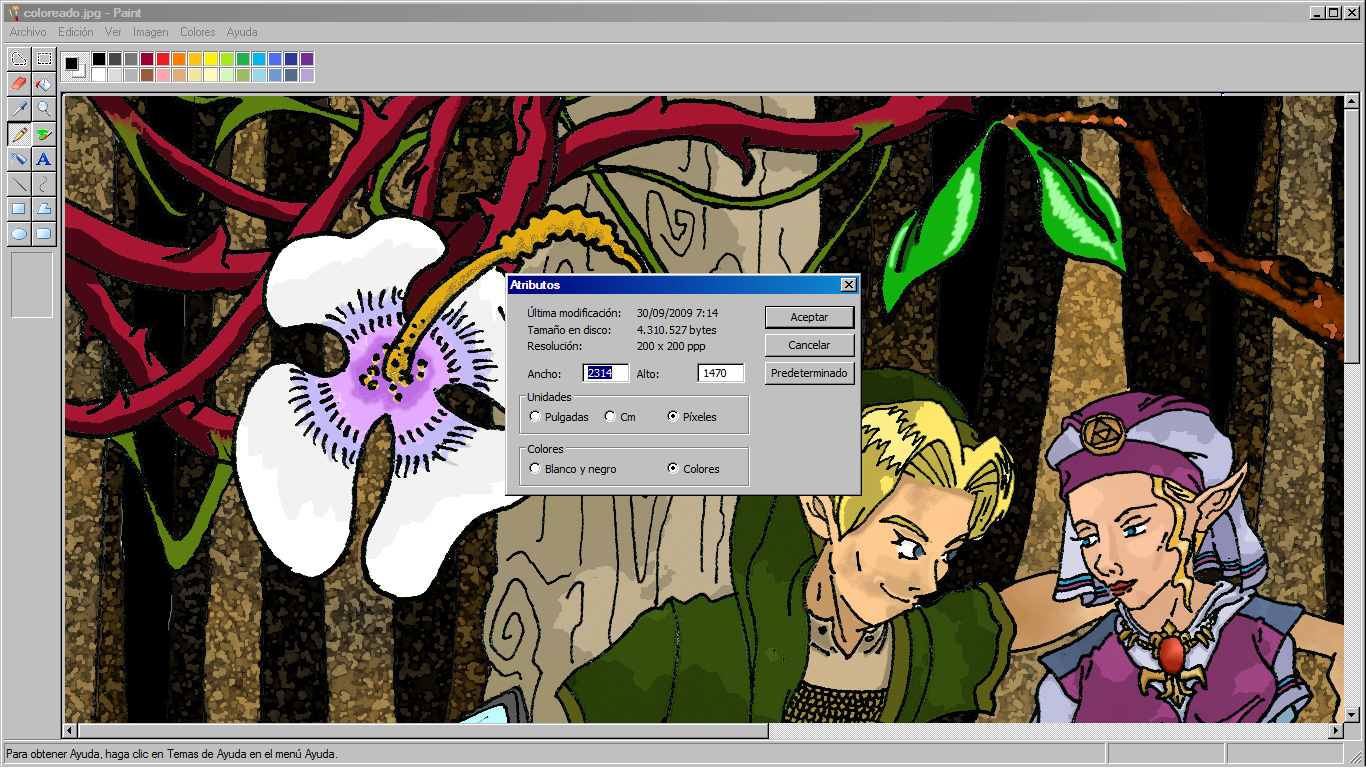
Task: Pick the cyan color swatch
Action: coord(259,59)
